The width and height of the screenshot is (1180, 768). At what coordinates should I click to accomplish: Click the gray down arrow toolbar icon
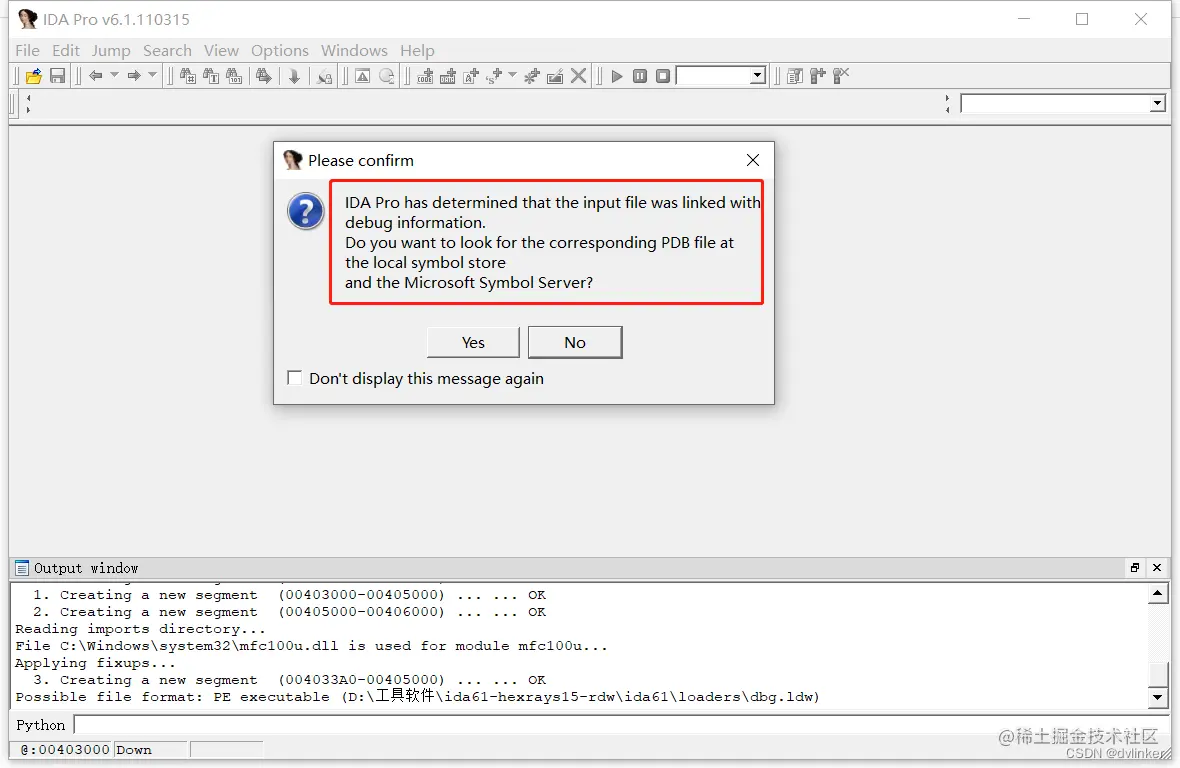click(294, 76)
